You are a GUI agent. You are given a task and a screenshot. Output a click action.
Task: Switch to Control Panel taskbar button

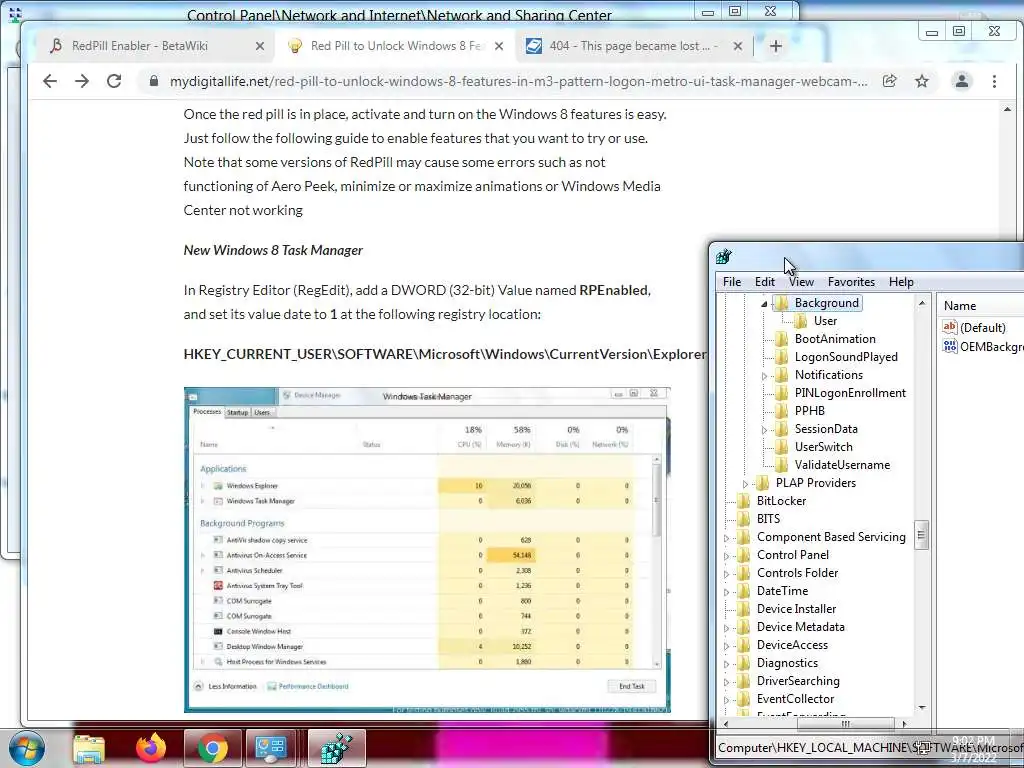tap(271, 748)
